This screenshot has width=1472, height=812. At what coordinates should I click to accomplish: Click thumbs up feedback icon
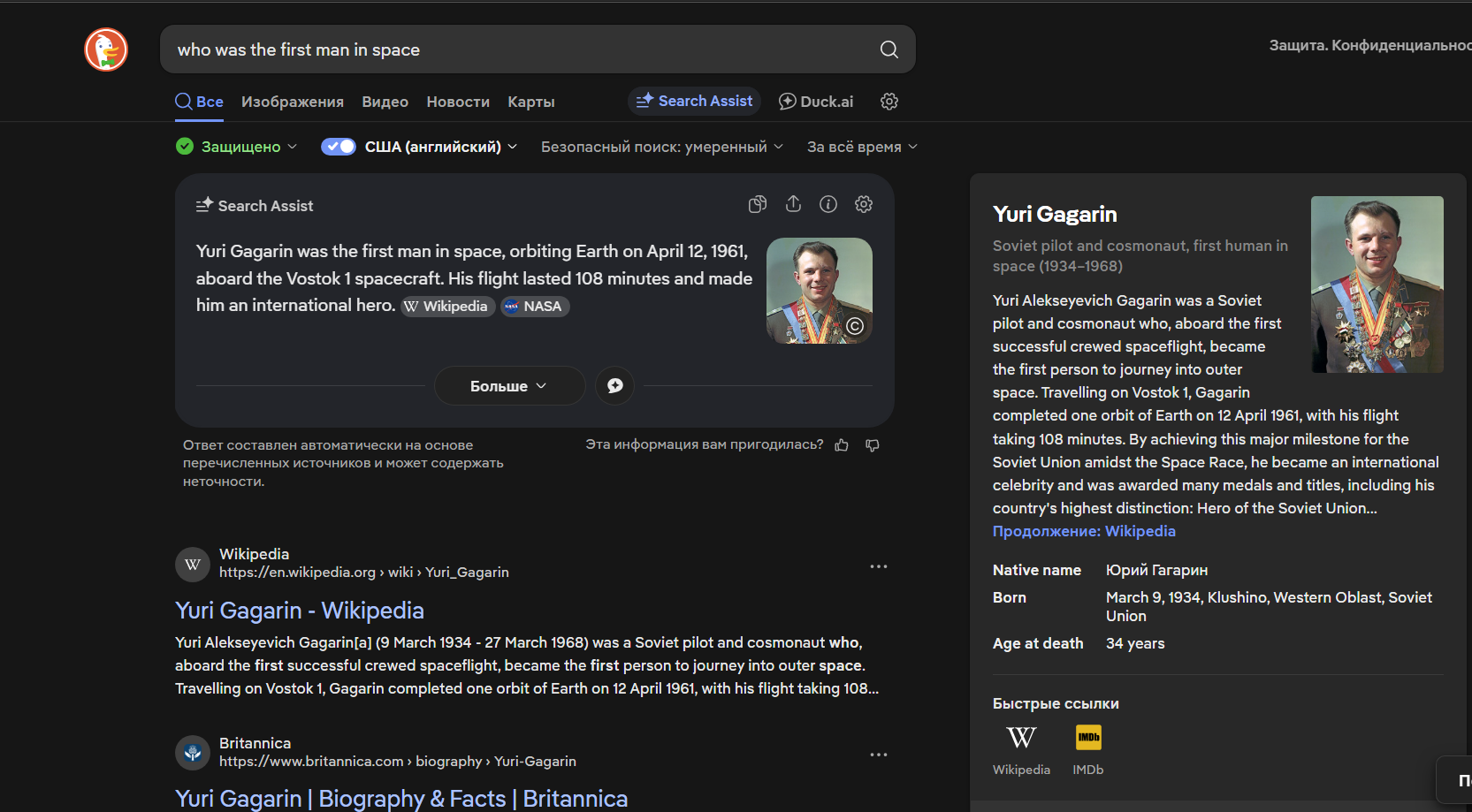coord(842,445)
